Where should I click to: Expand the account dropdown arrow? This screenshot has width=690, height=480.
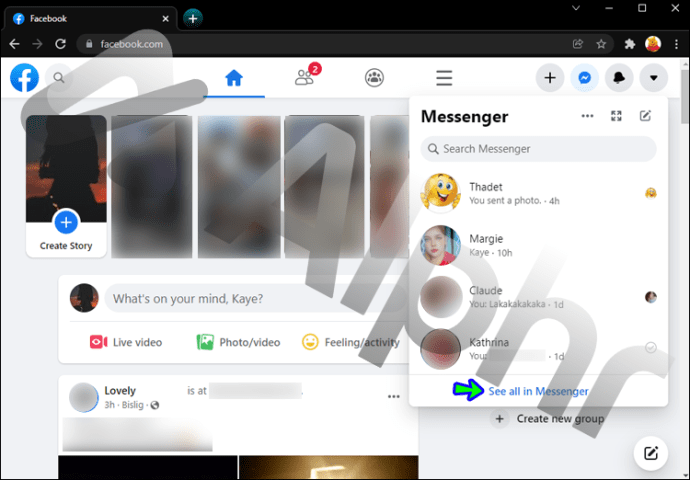click(654, 78)
